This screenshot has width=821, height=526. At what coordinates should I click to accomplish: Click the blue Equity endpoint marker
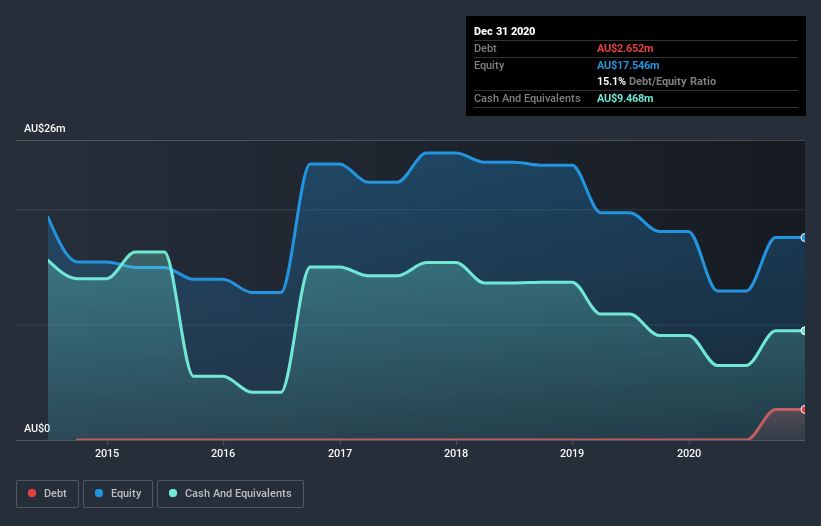[804, 238]
